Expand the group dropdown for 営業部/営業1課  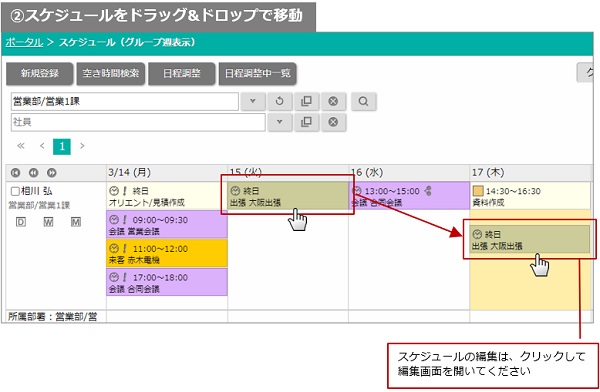point(253,101)
